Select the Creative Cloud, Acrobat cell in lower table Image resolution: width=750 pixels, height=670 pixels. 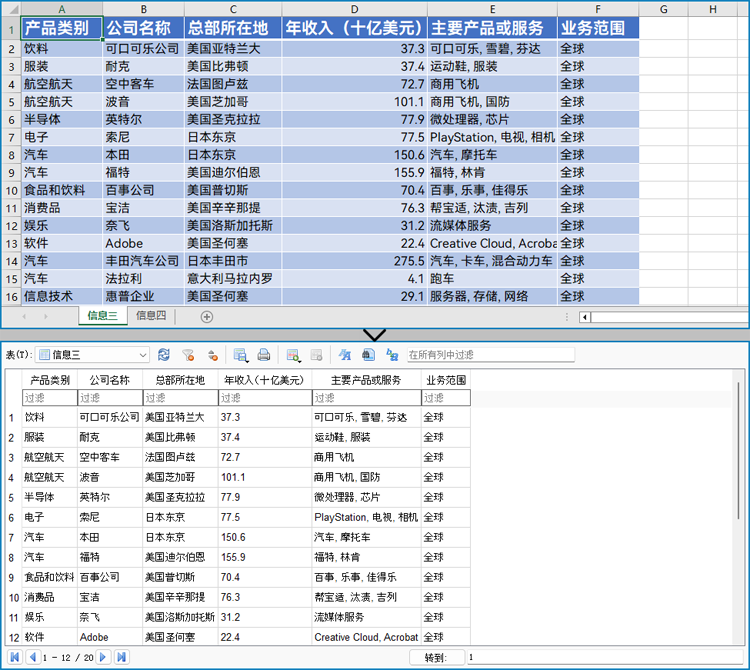[366, 637]
